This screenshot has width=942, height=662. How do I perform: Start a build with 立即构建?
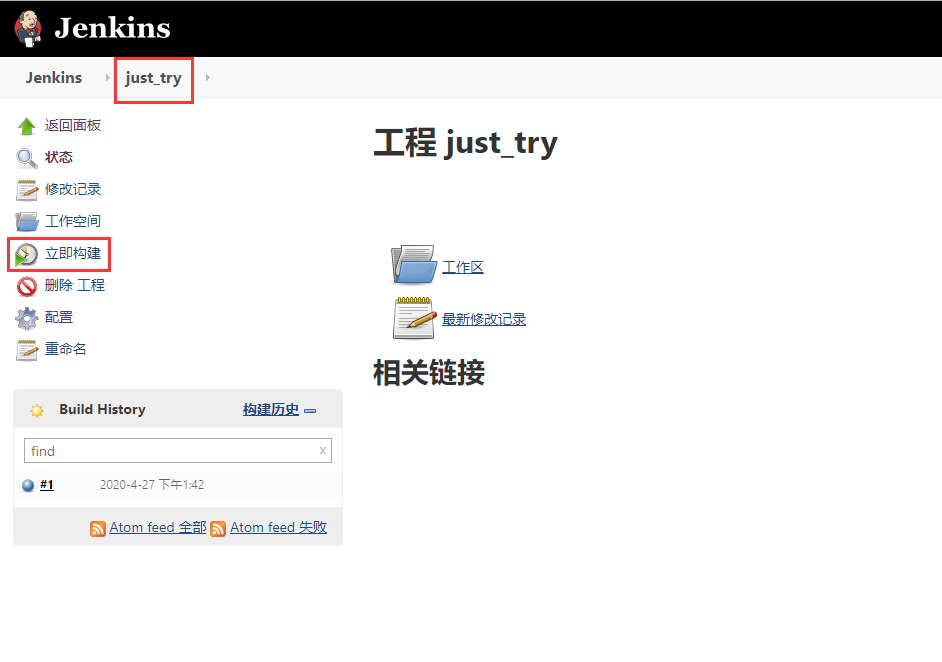pos(73,253)
